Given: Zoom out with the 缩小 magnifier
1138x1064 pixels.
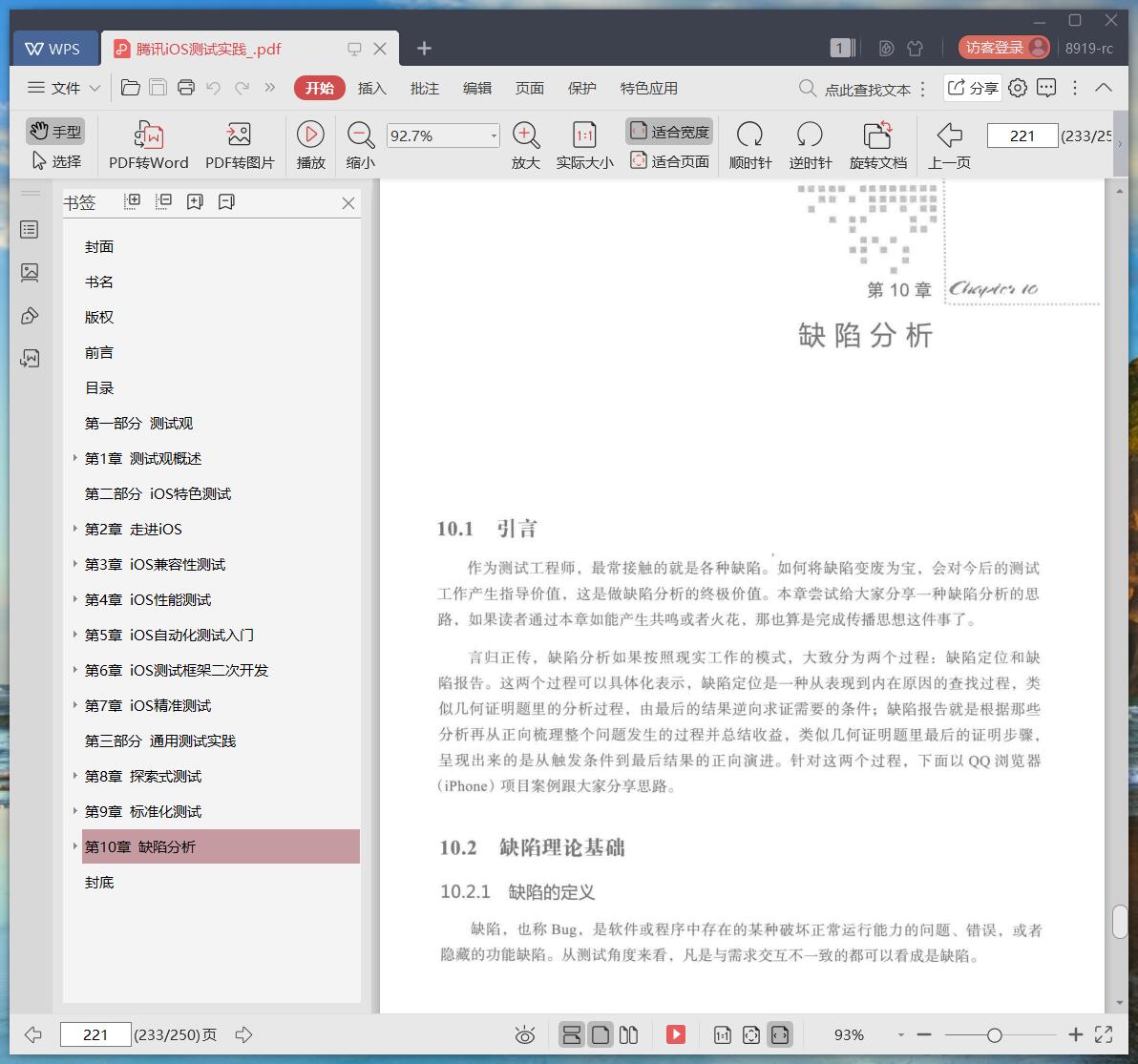Looking at the screenshot, I should click(x=361, y=146).
